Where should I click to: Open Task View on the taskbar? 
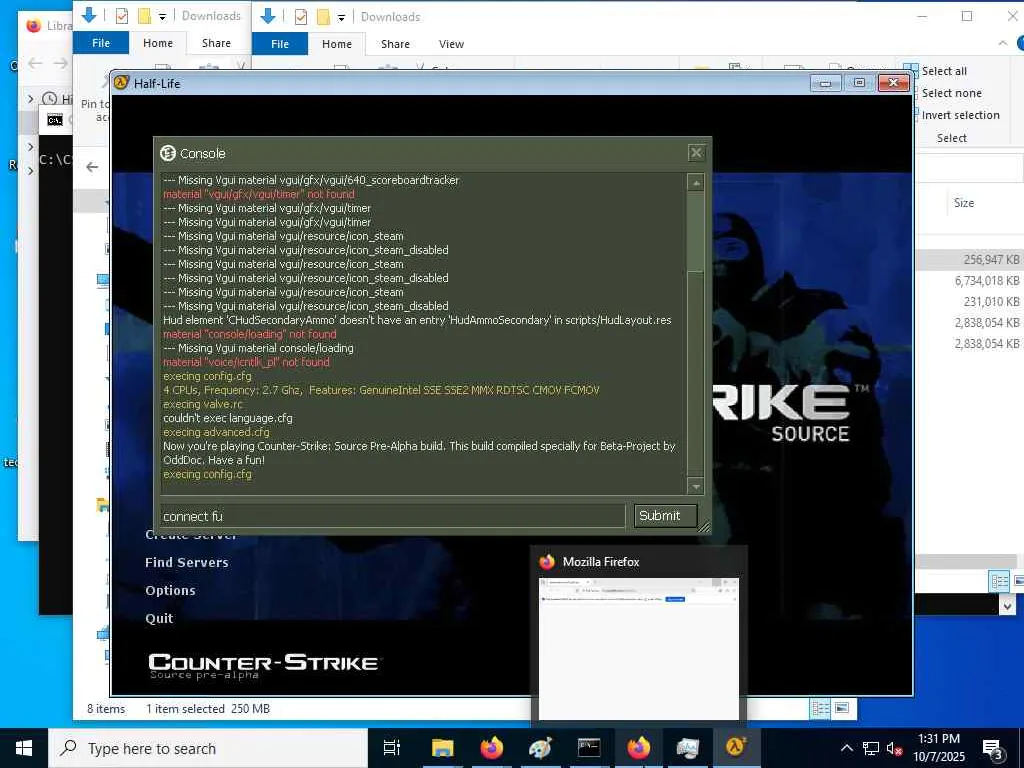pyautogui.click(x=392, y=748)
